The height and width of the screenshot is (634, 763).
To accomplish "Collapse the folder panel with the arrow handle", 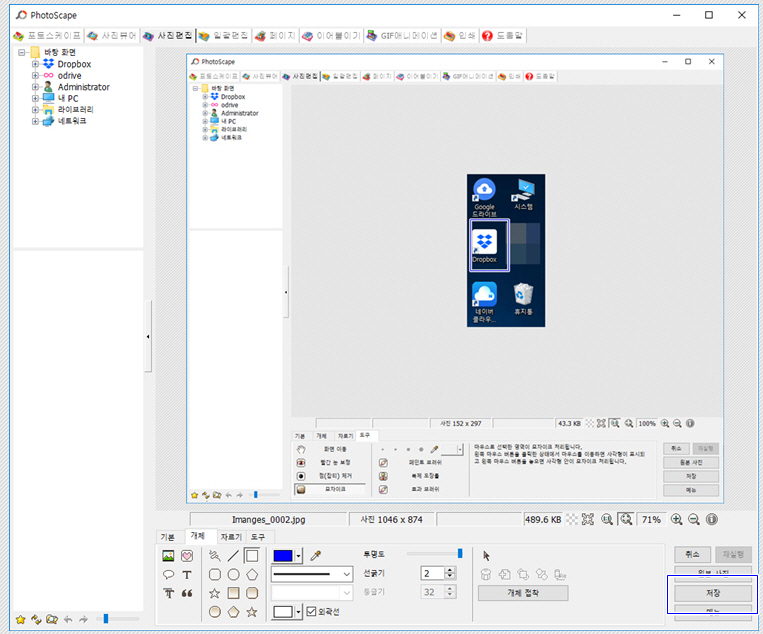I will pos(148,336).
